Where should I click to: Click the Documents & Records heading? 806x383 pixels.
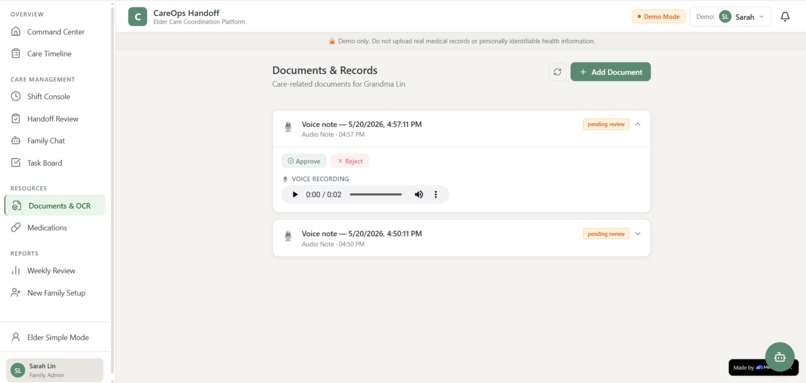point(325,70)
